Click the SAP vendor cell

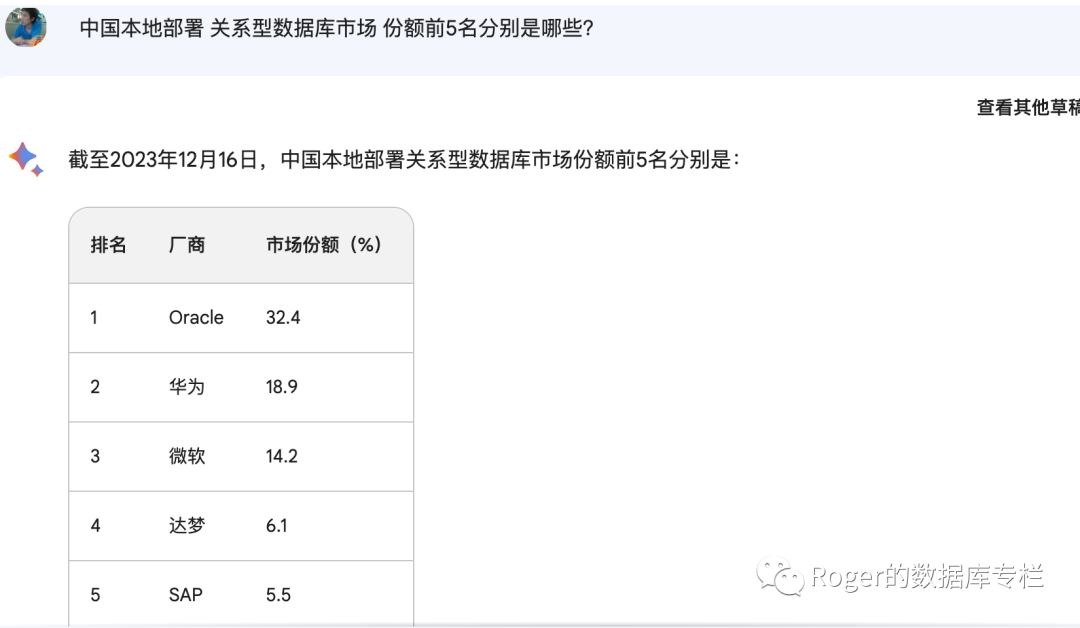(186, 594)
